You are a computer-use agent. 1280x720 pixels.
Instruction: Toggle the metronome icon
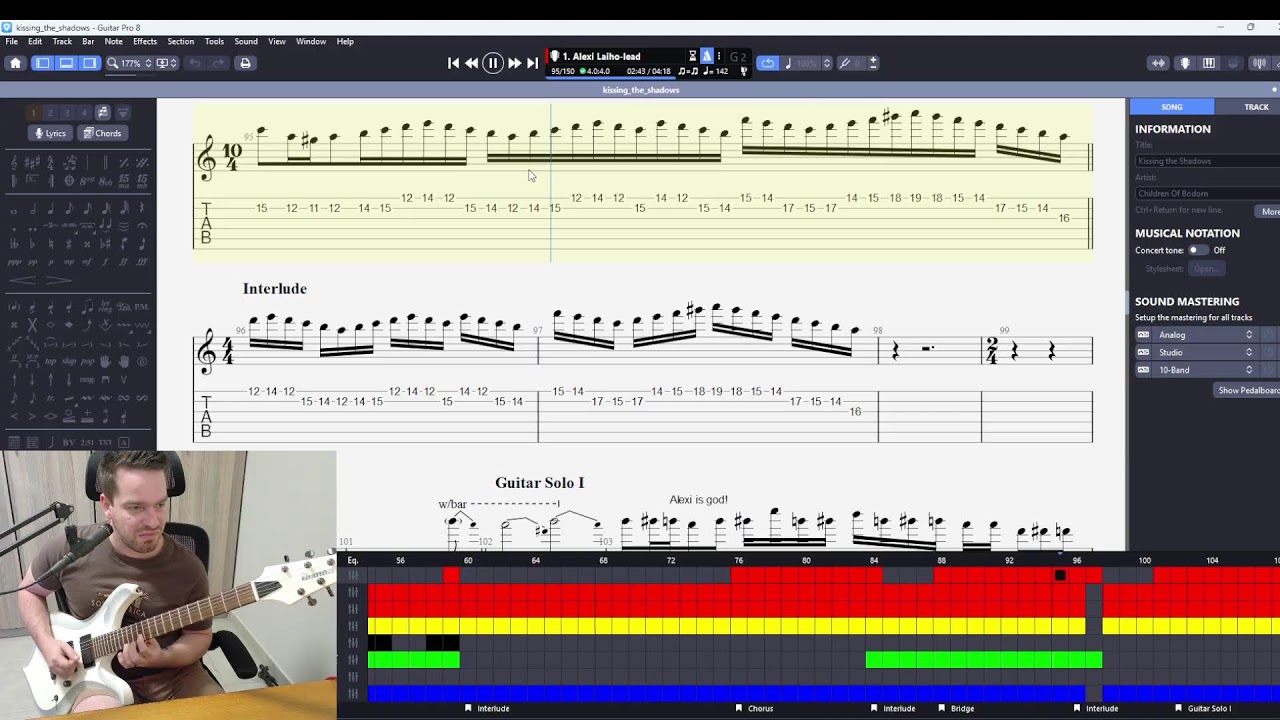pos(706,56)
